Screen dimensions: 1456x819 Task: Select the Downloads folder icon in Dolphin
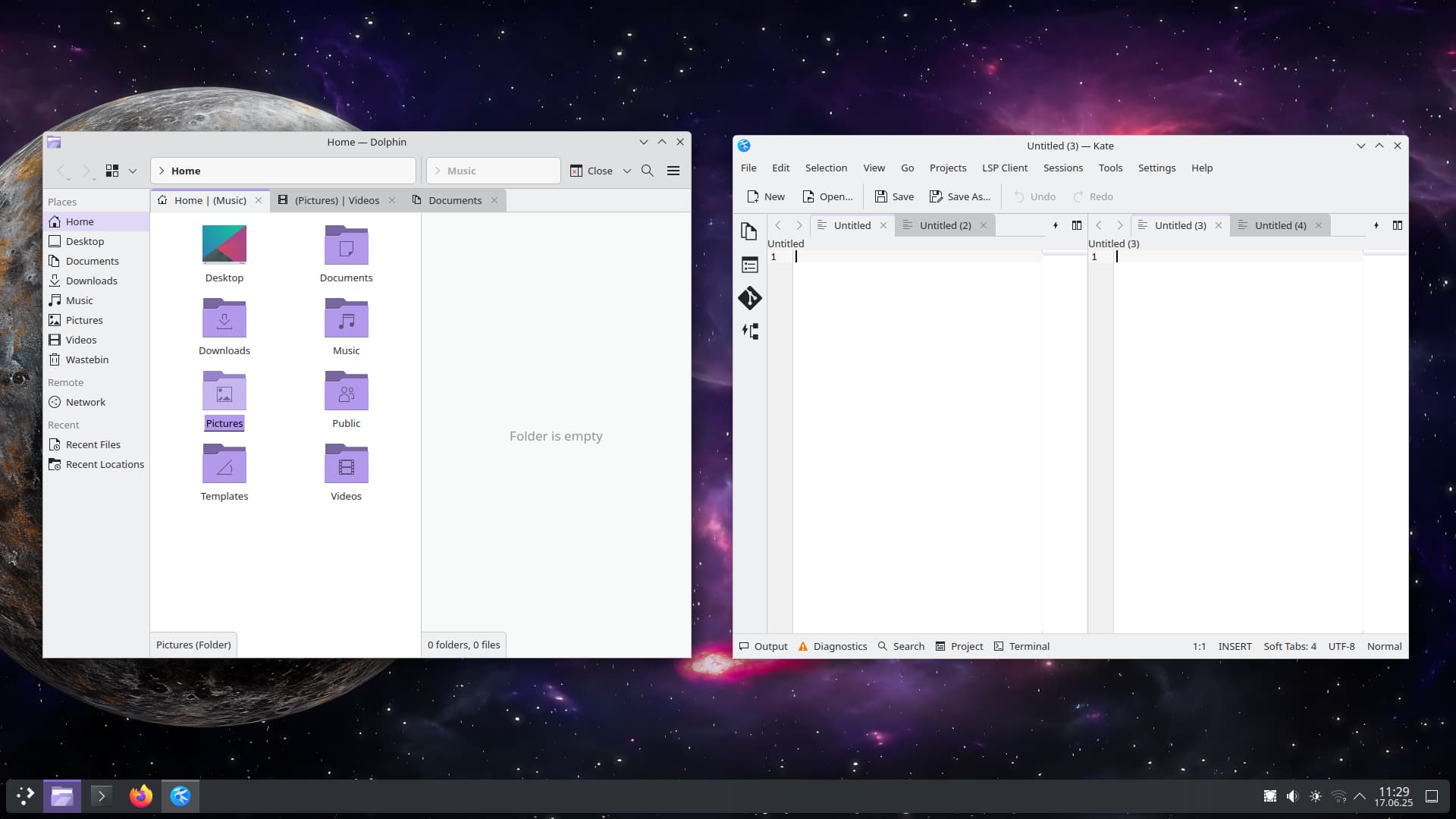click(x=224, y=317)
